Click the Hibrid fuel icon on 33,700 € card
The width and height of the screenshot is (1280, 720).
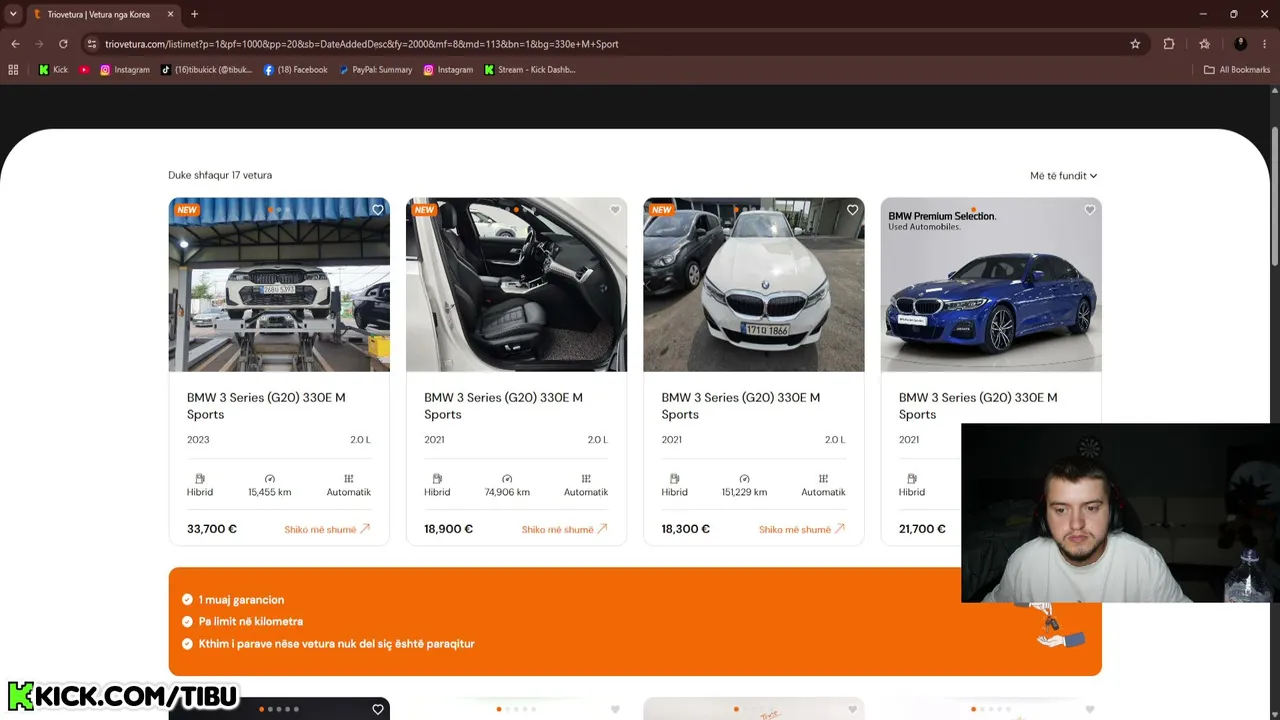200,479
